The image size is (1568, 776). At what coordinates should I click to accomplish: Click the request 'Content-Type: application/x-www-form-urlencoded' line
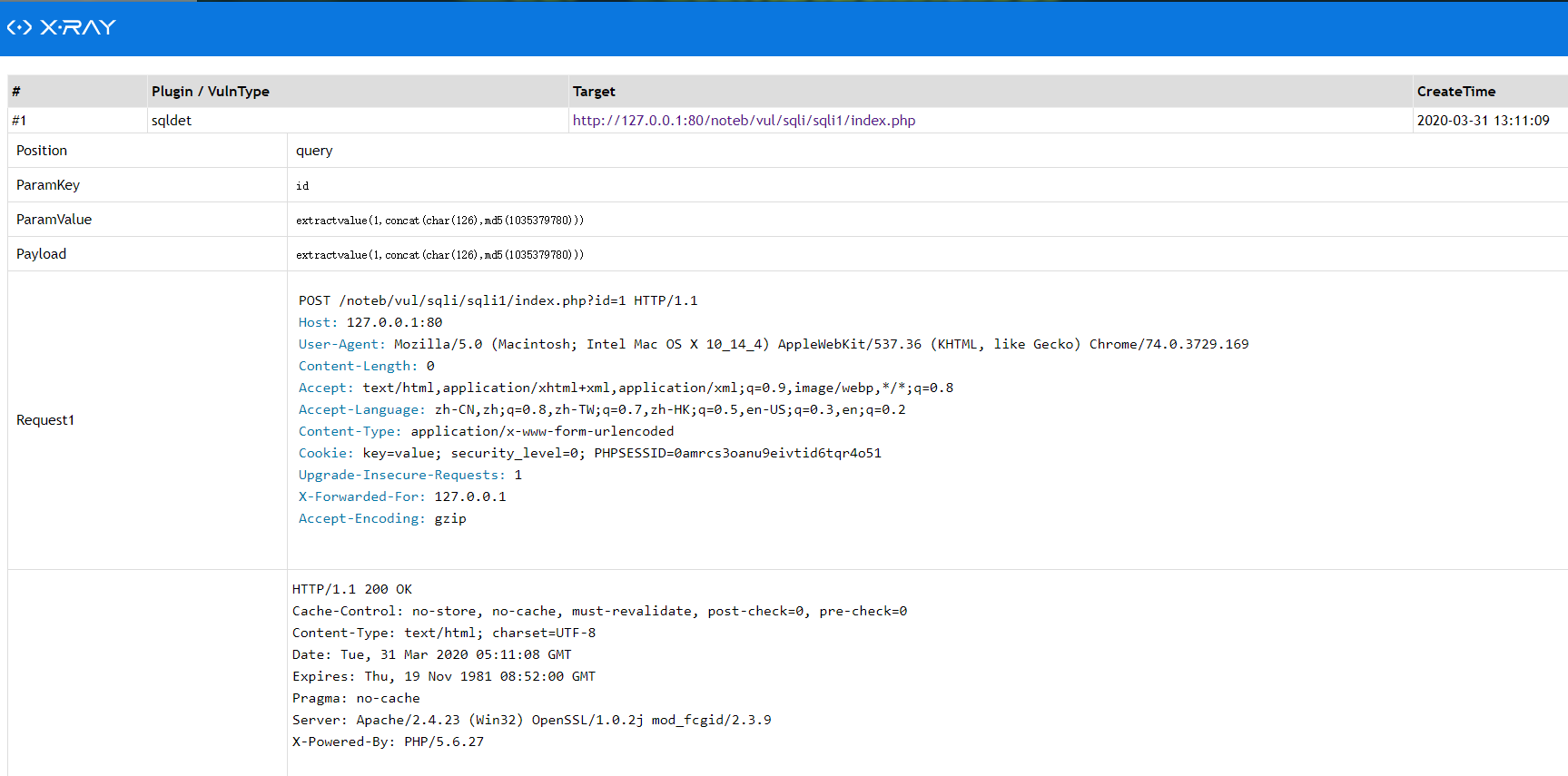(x=487, y=431)
